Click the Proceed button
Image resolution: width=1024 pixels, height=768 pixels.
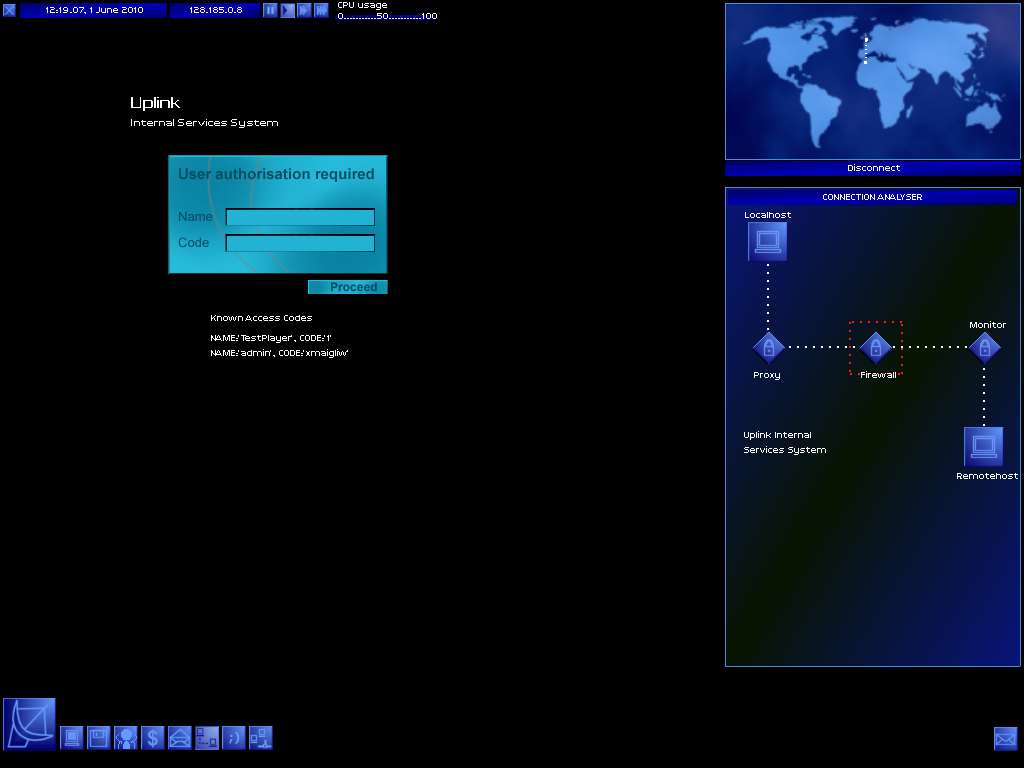tap(347, 287)
